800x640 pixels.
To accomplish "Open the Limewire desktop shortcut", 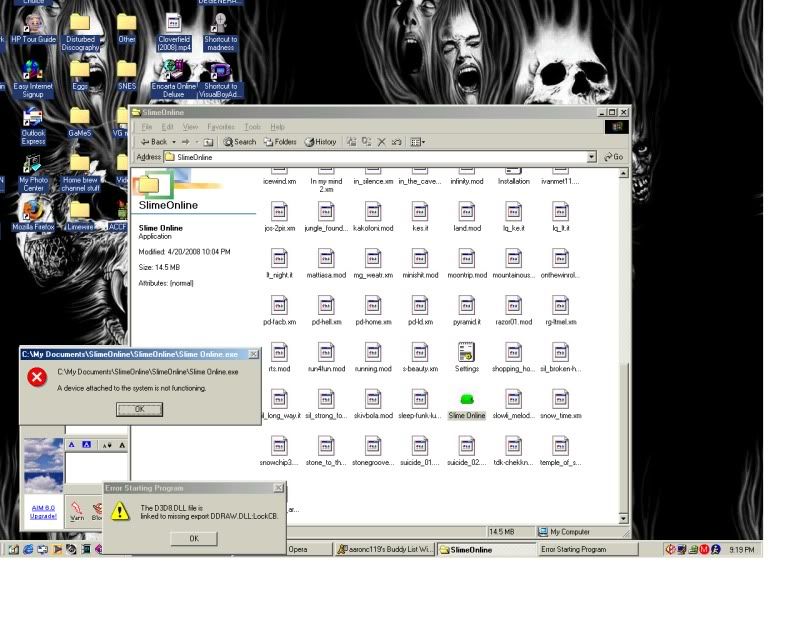I will point(80,211).
